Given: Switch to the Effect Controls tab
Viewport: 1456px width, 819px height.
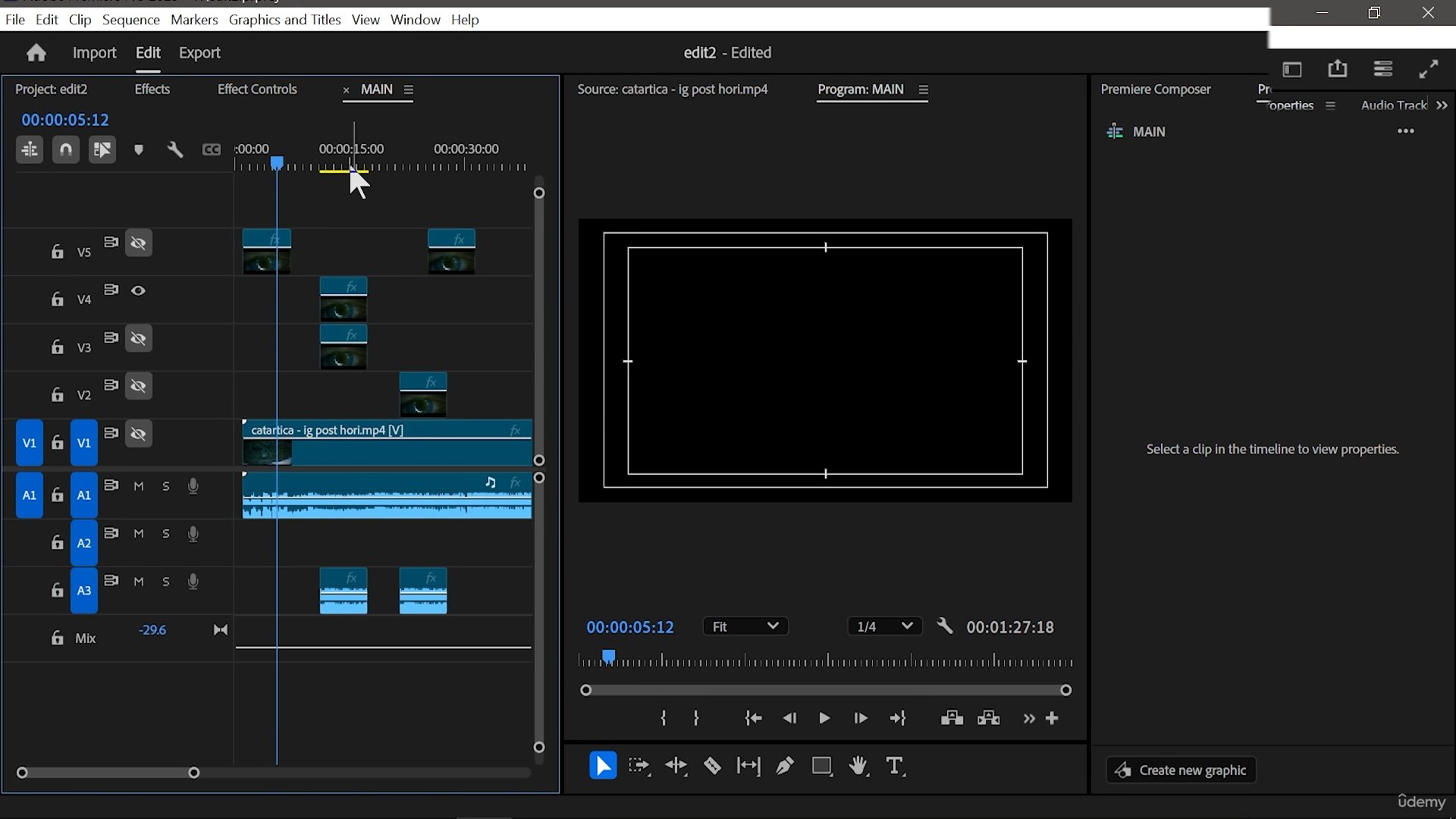Looking at the screenshot, I should [x=257, y=89].
